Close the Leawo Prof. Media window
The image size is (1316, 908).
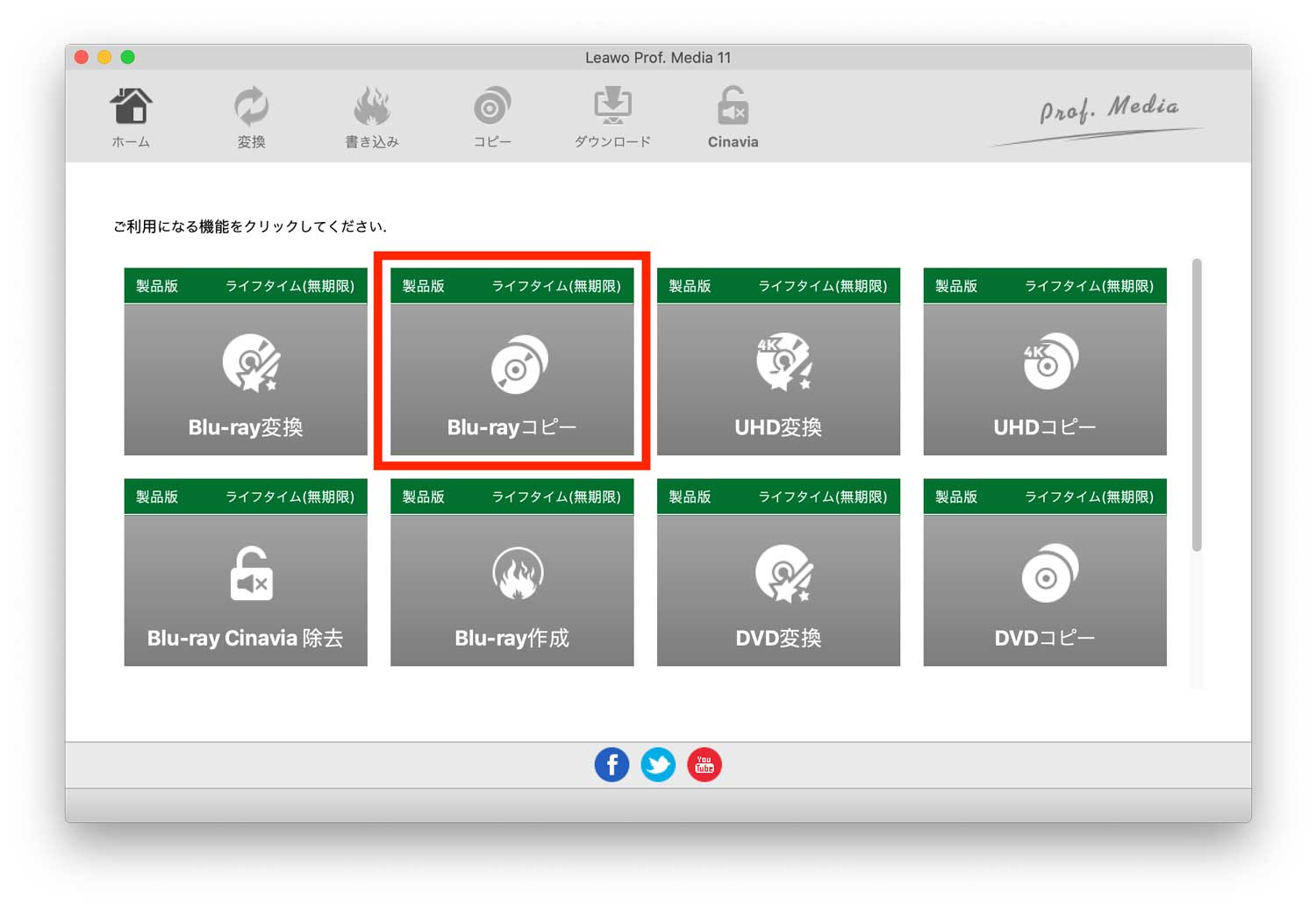tap(82, 57)
